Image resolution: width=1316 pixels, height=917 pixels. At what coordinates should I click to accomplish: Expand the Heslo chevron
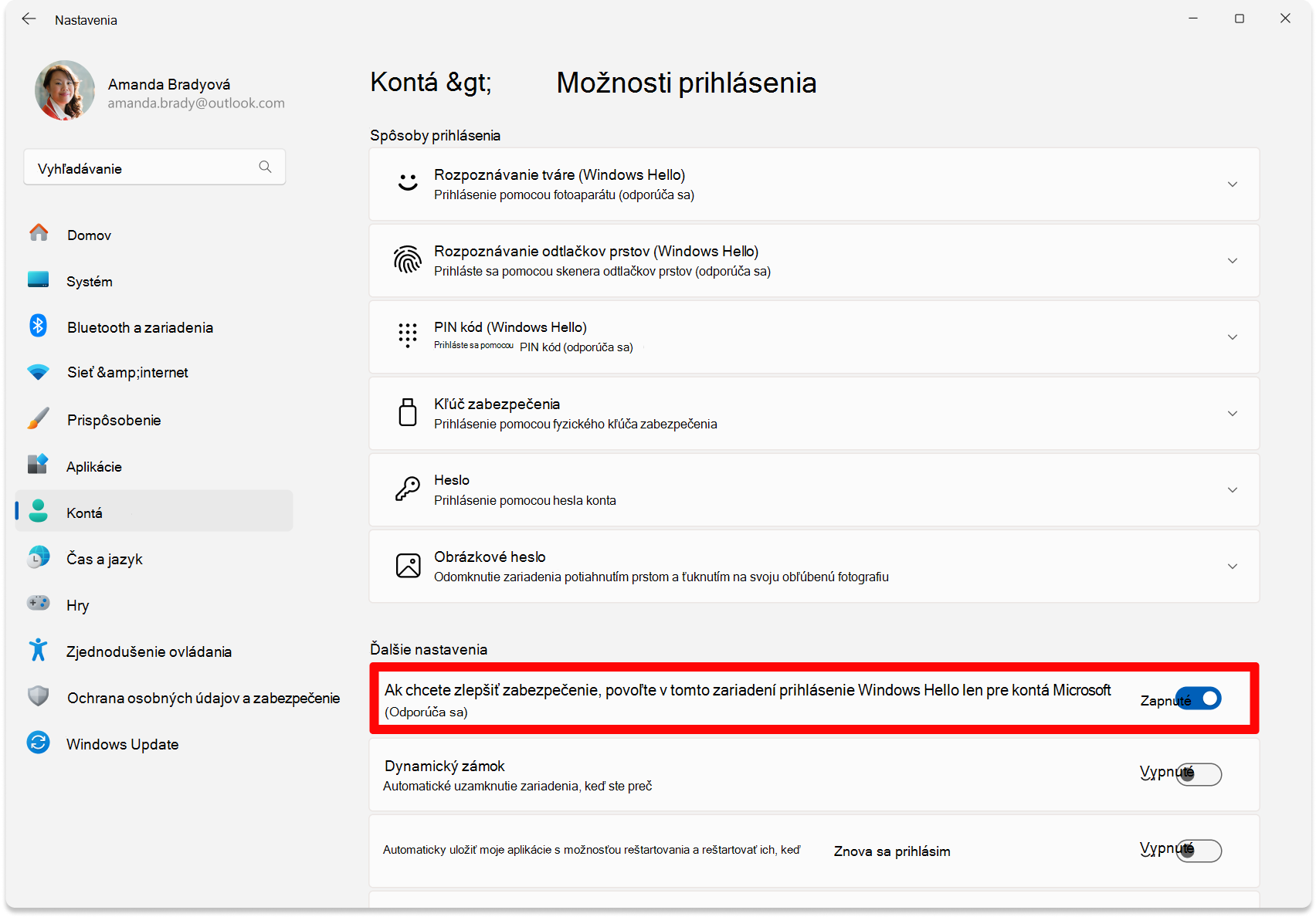pos(1233,489)
